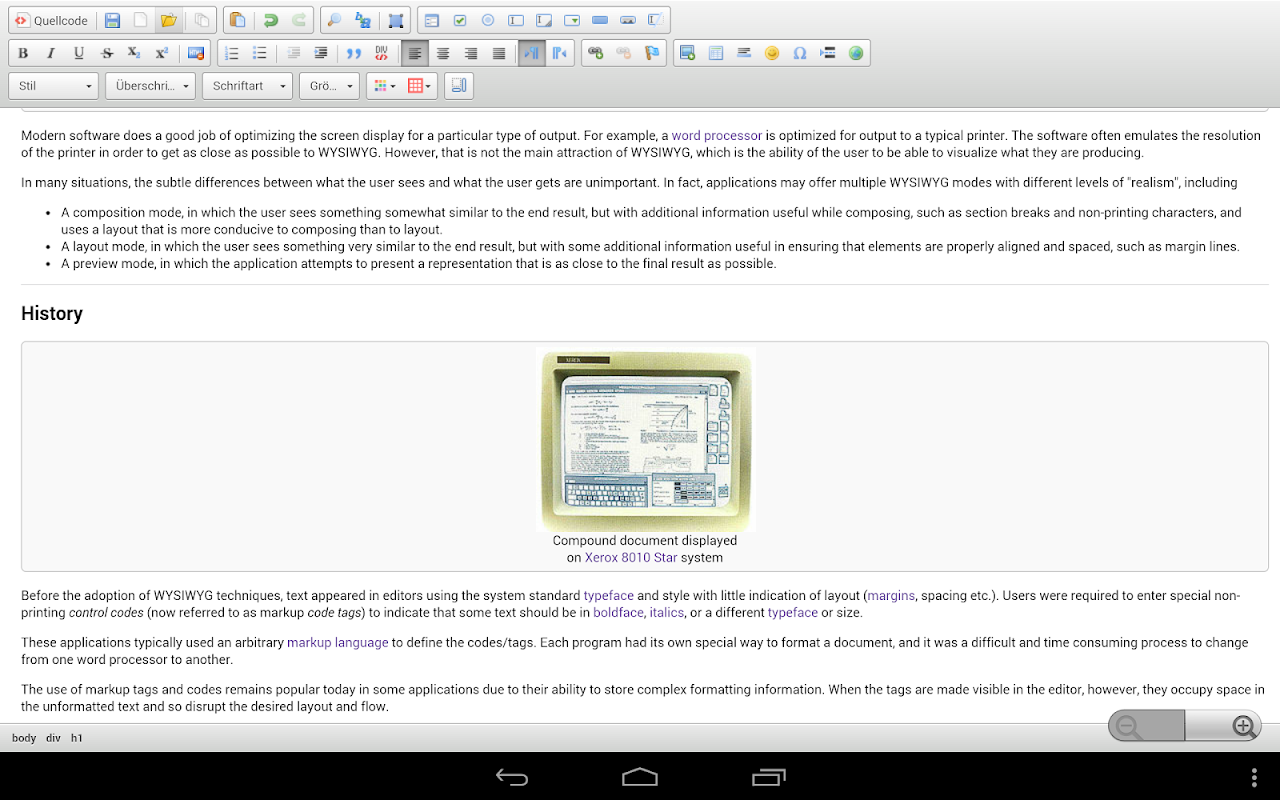The width and height of the screenshot is (1280, 800).
Task: Paste from clipboard icon
Action: pos(237,20)
